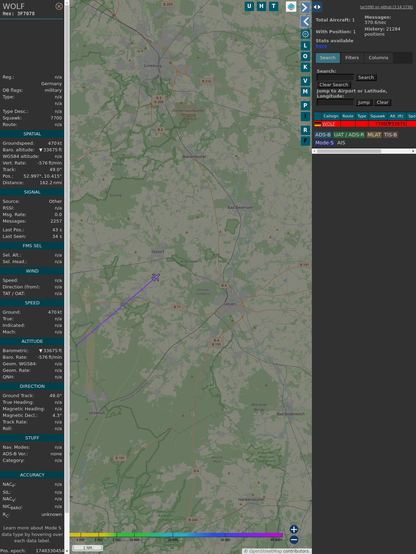Close the WOLF aircraft info panel
This screenshot has width=416, height=554.
tap(59, 6)
